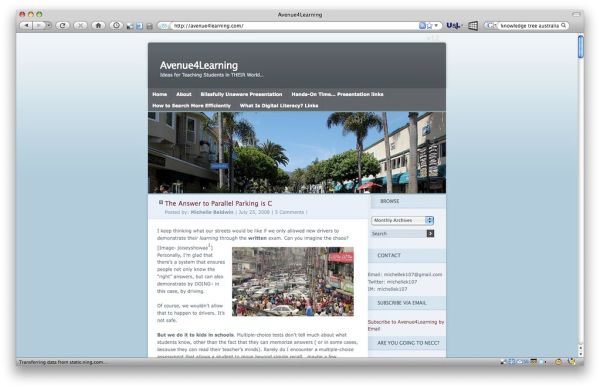Click the yellow padlock status bar icon

(x=571, y=362)
